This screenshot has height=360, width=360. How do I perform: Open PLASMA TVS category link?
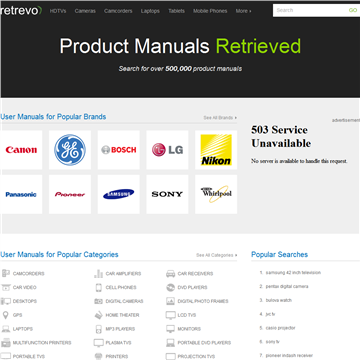(118, 343)
